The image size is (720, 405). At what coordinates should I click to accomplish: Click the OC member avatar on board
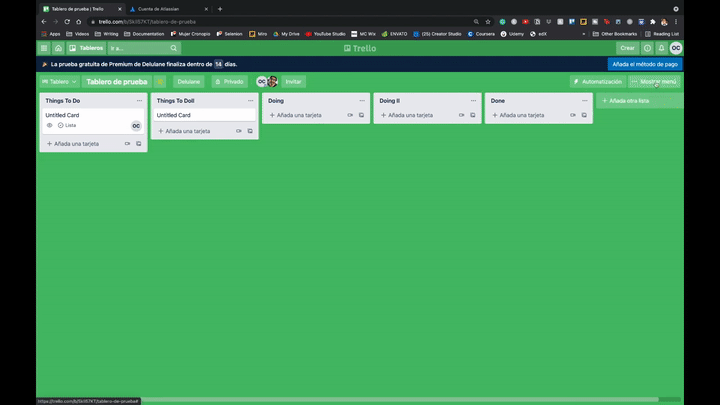tap(261, 82)
